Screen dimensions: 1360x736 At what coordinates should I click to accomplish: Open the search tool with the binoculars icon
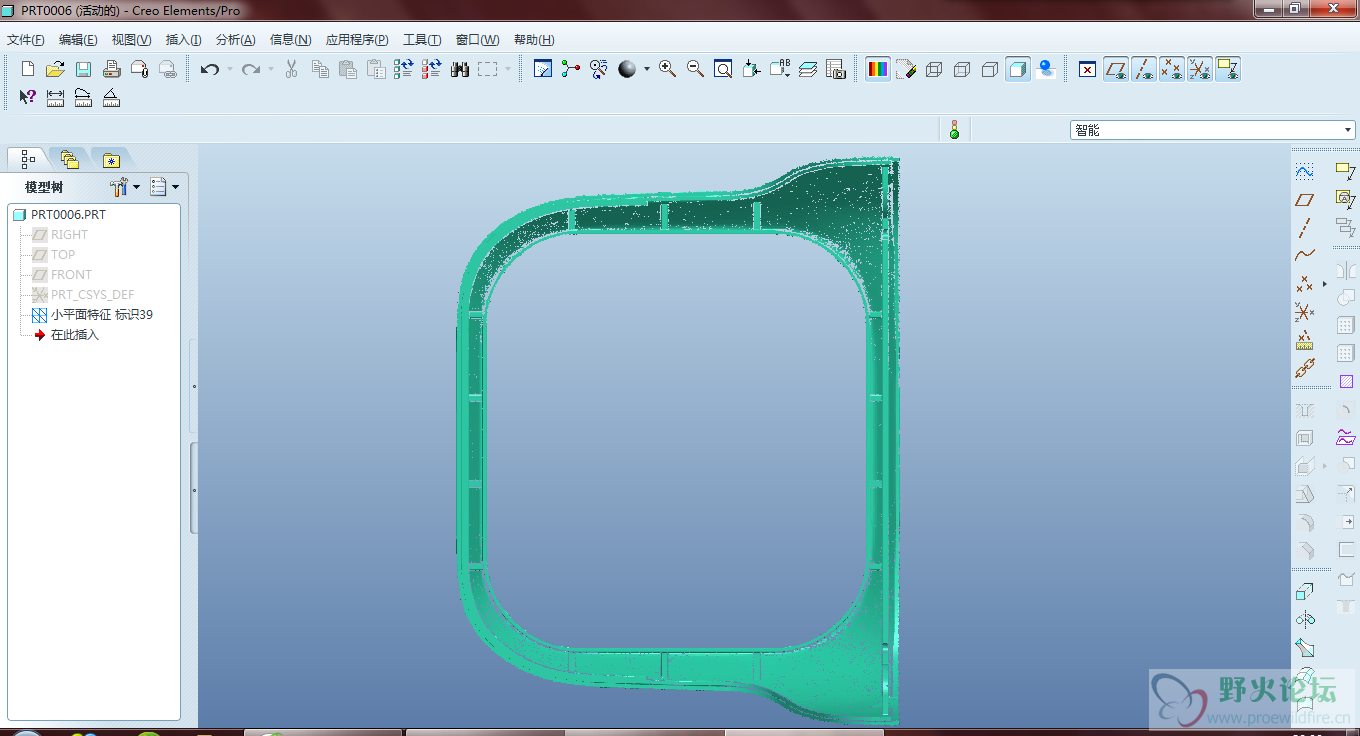coord(460,69)
